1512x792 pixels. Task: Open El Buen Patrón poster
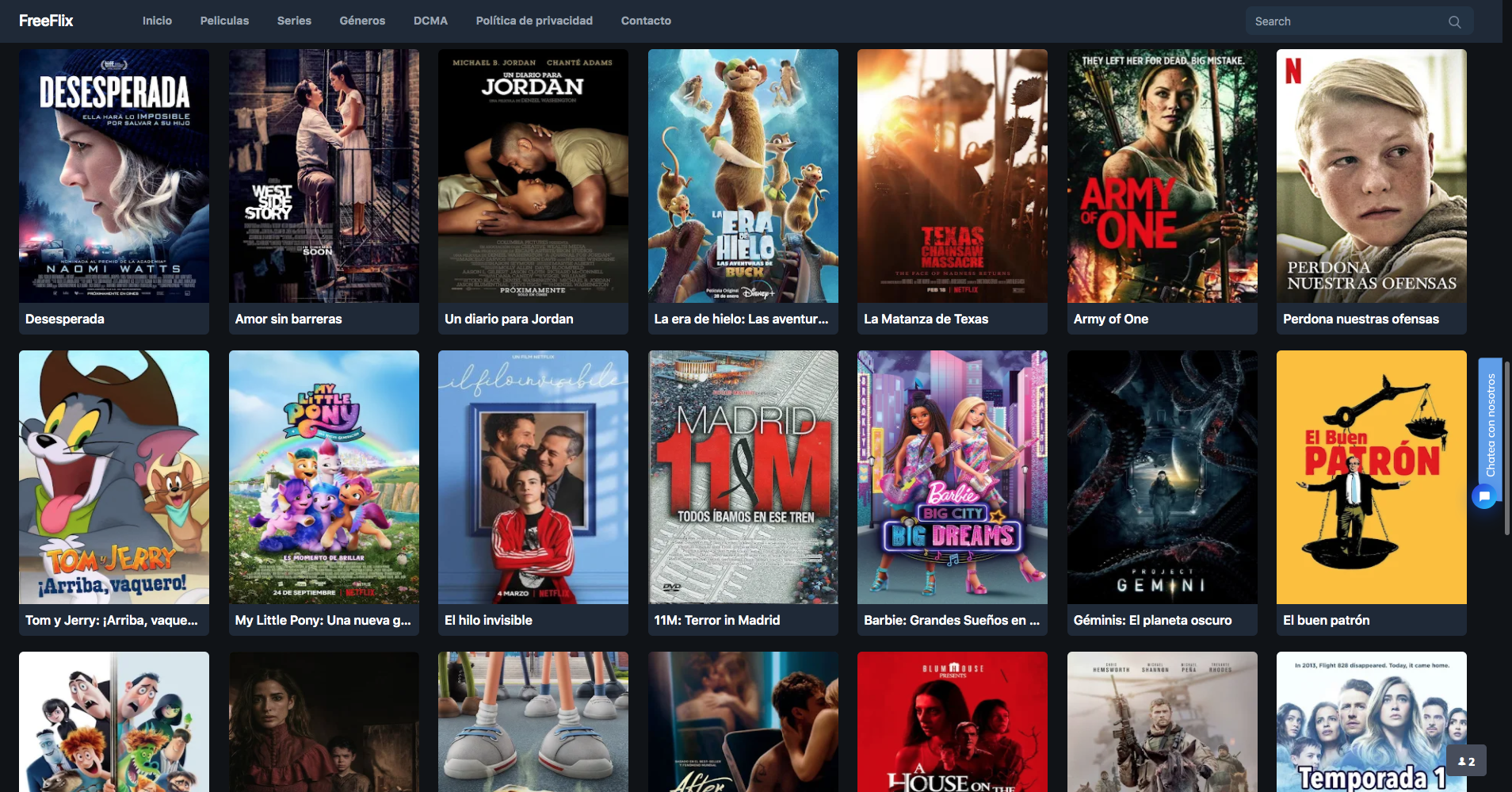(x=1372, y=477)
